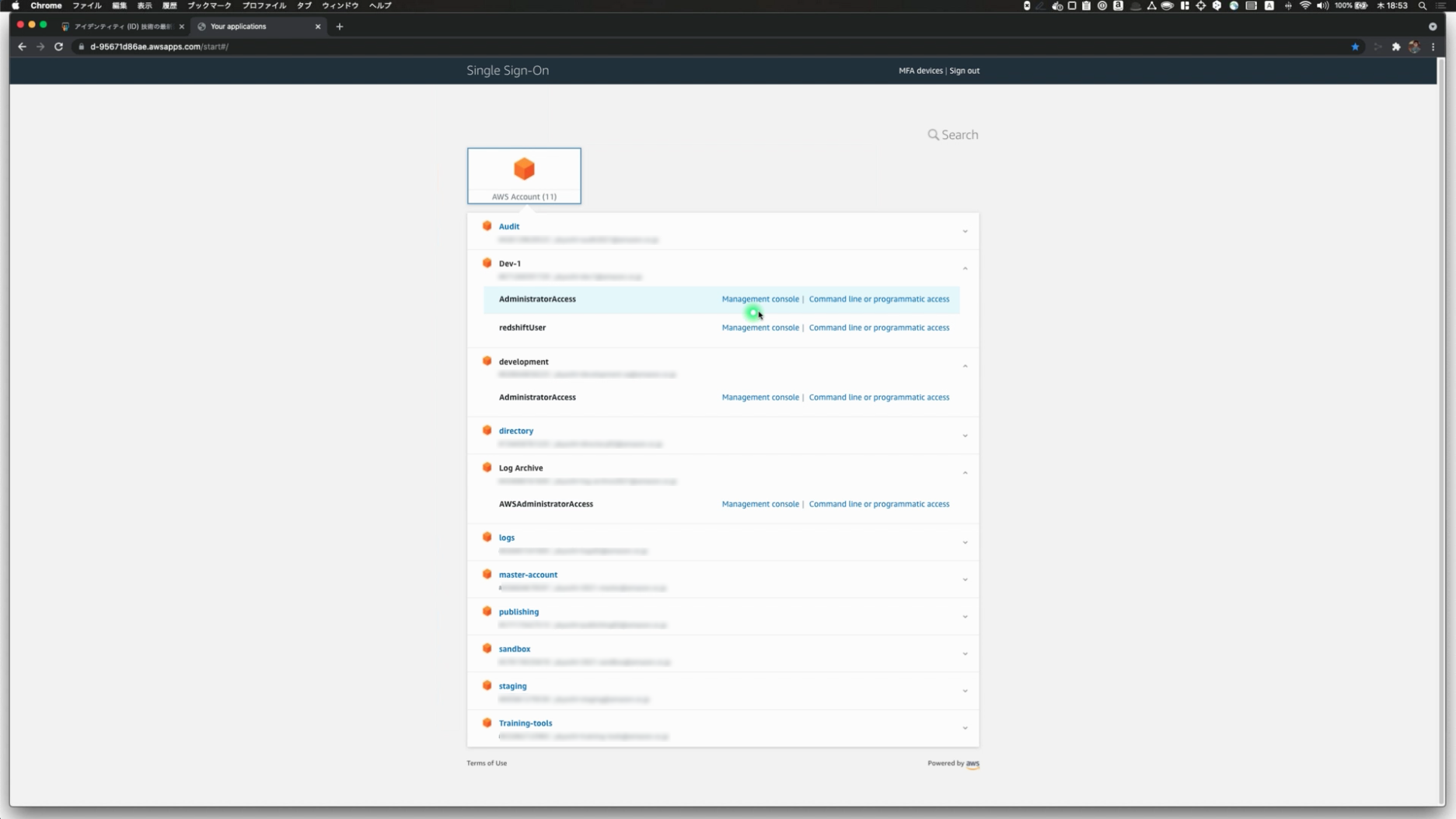Open a new tab with the plus button
Image resolution: width=1456 pixels, height=819 pixels.
coord(340,26)
